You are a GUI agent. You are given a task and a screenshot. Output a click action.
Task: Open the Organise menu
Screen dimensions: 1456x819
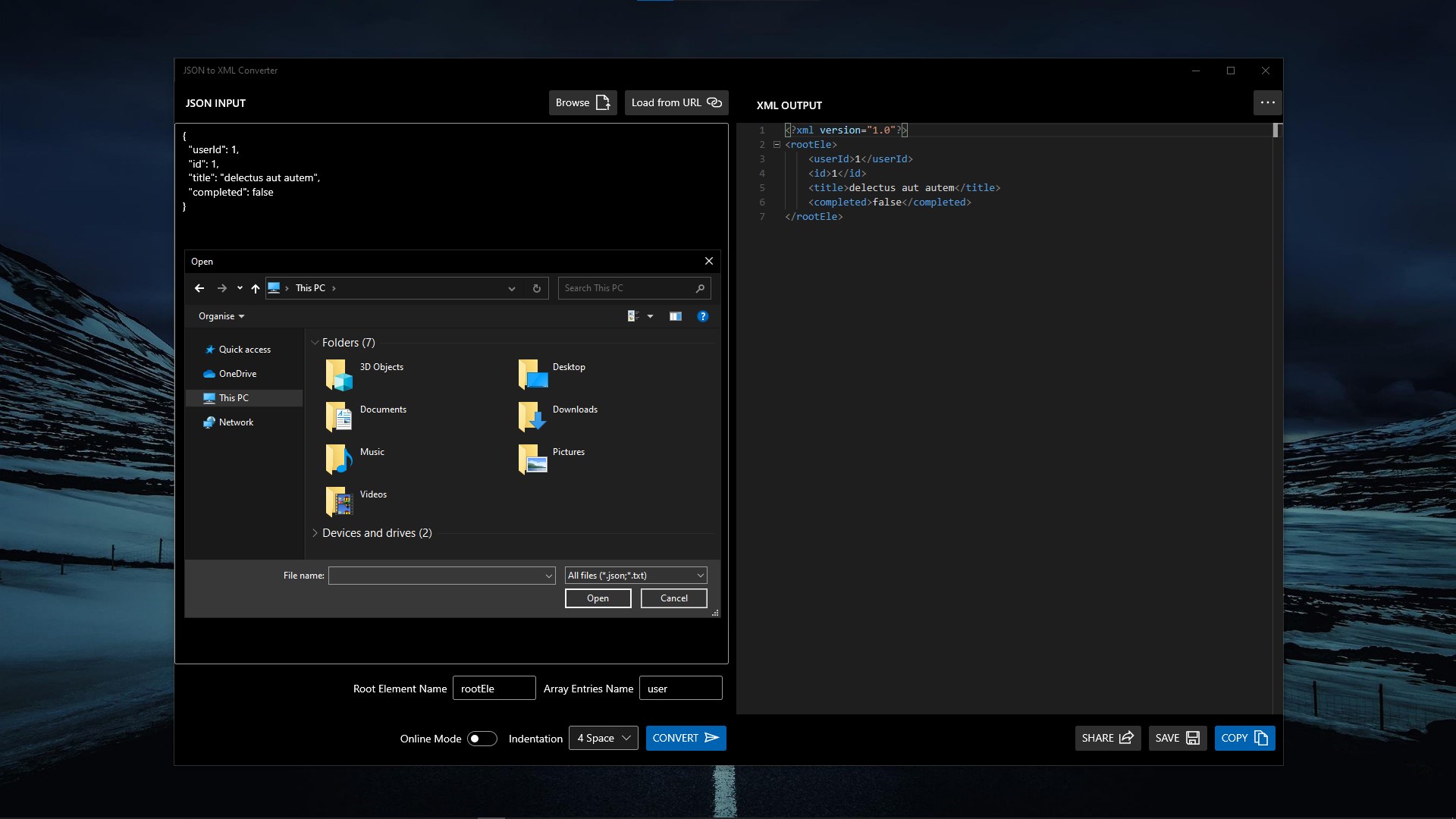tap(221, 316)
